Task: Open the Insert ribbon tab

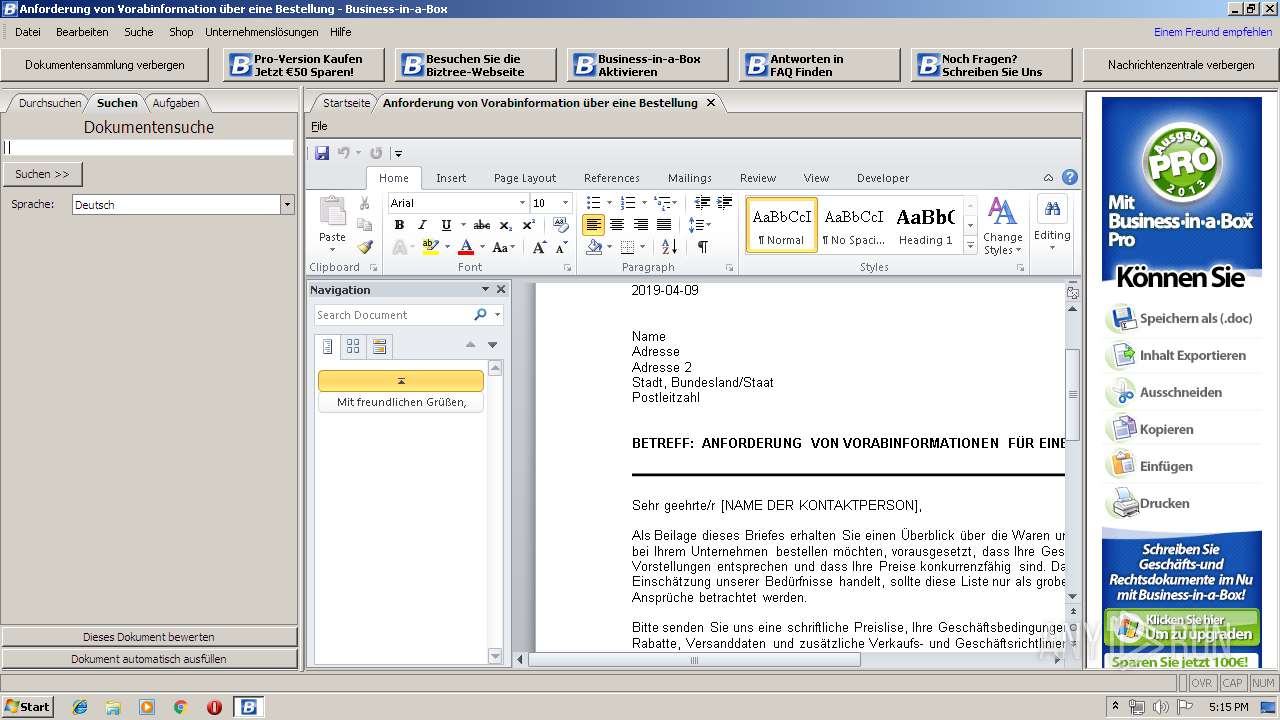Action: pyautogui.click(x=451, y=178)
